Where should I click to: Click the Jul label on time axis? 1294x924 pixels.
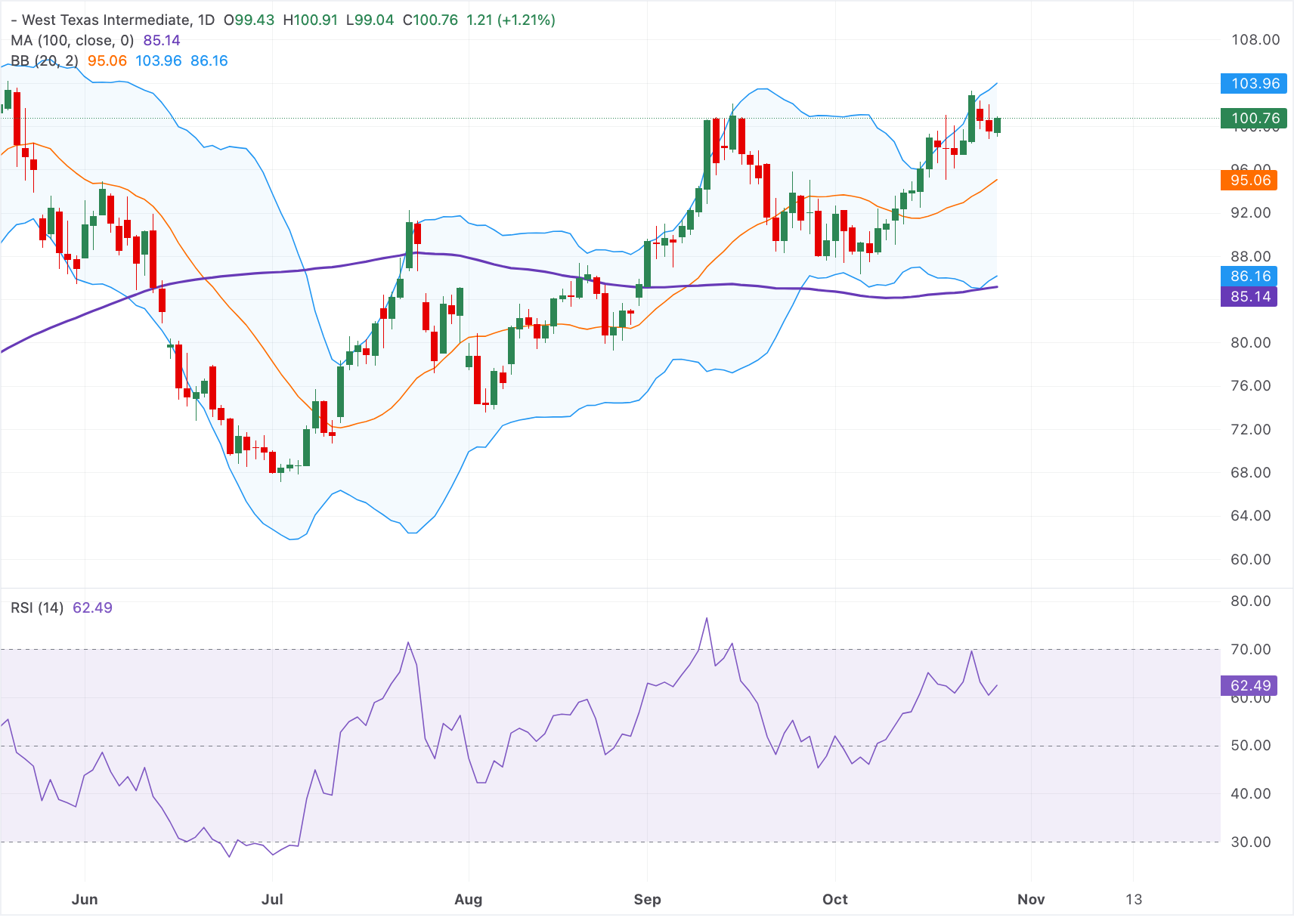[272, 900]
